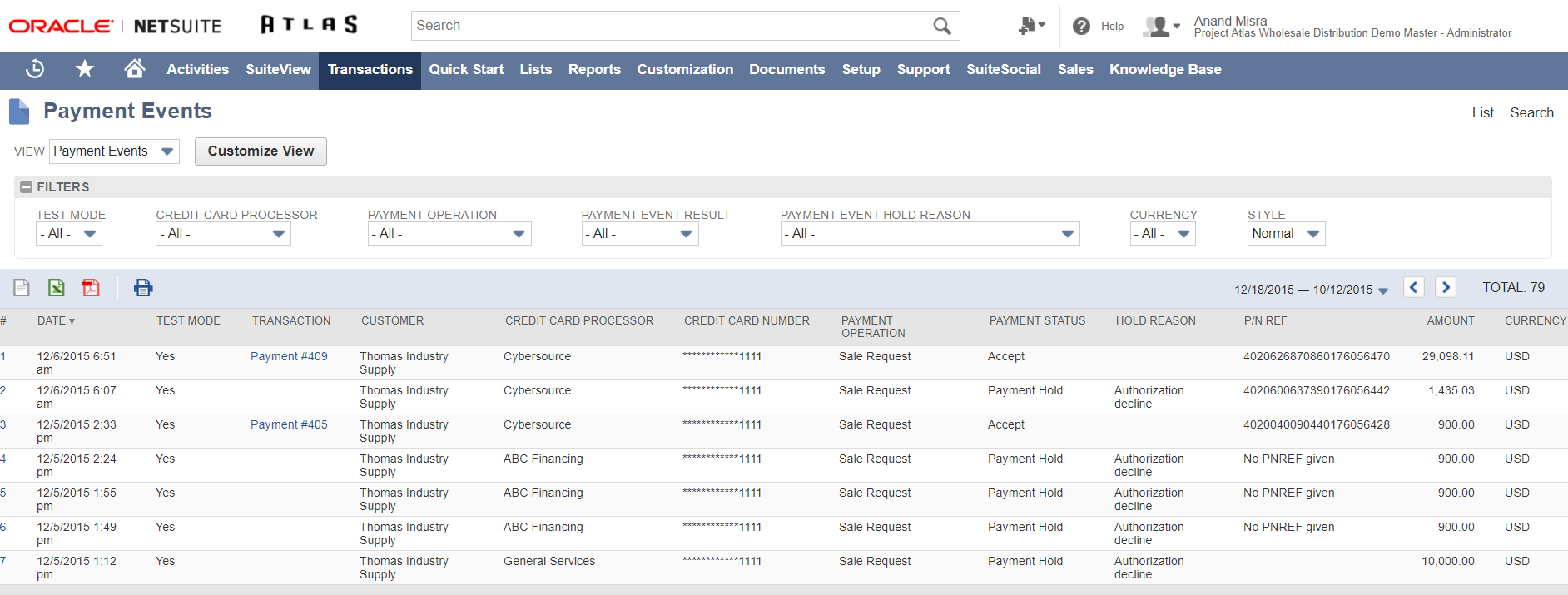
Task: Export the list to Excel
Action: 57,288
